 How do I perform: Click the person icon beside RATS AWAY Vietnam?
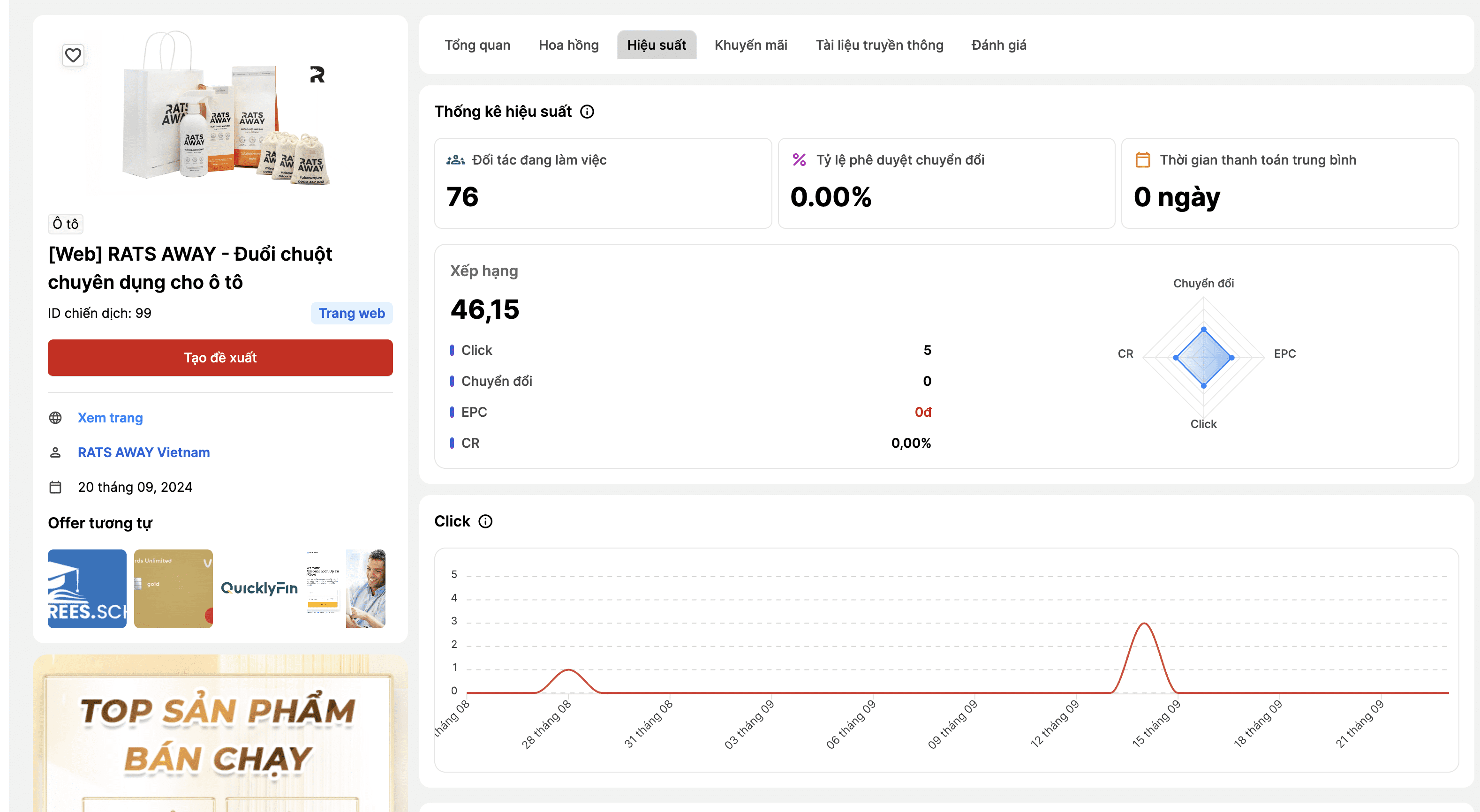point(56,452)
